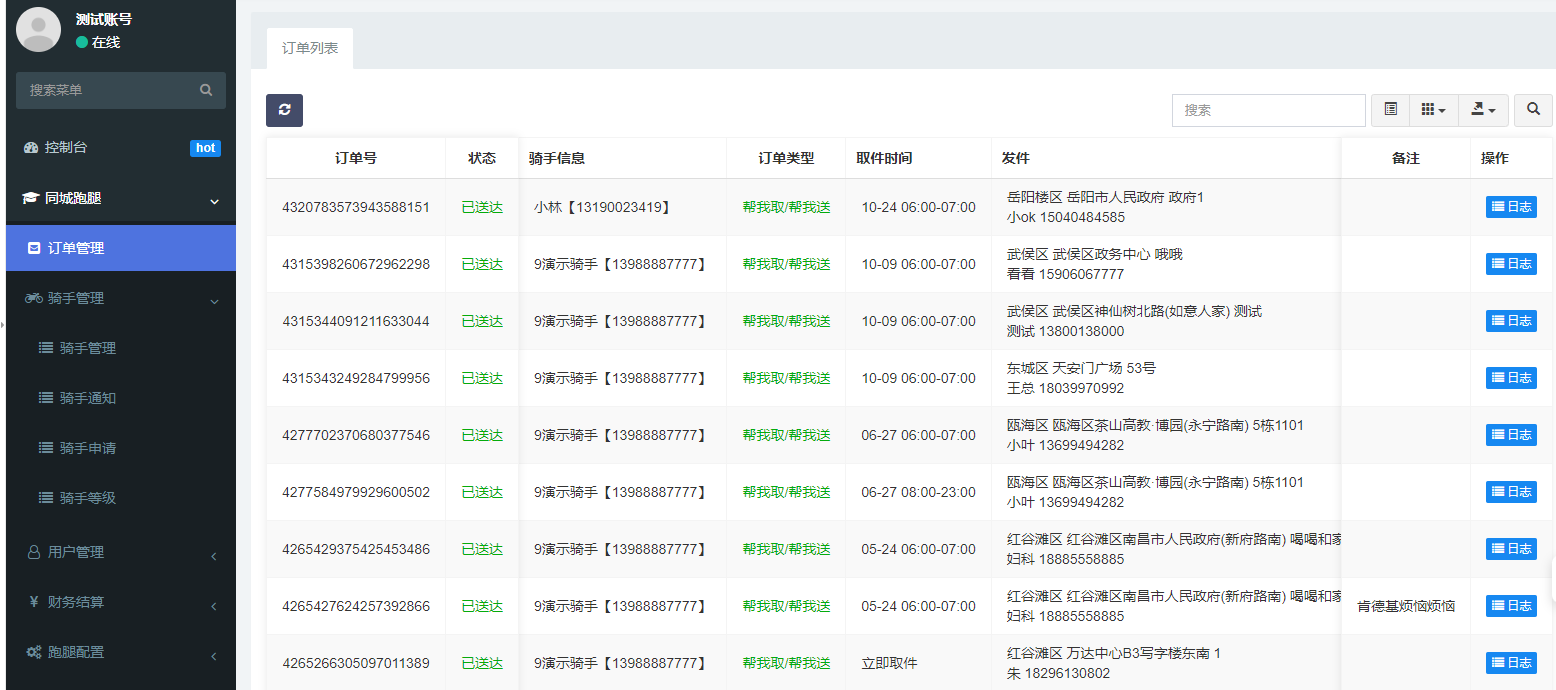Click the list icon beside 骑手通知
Image resolution: width=1556 pixels, height=690 pixels.
click(45, 398)
